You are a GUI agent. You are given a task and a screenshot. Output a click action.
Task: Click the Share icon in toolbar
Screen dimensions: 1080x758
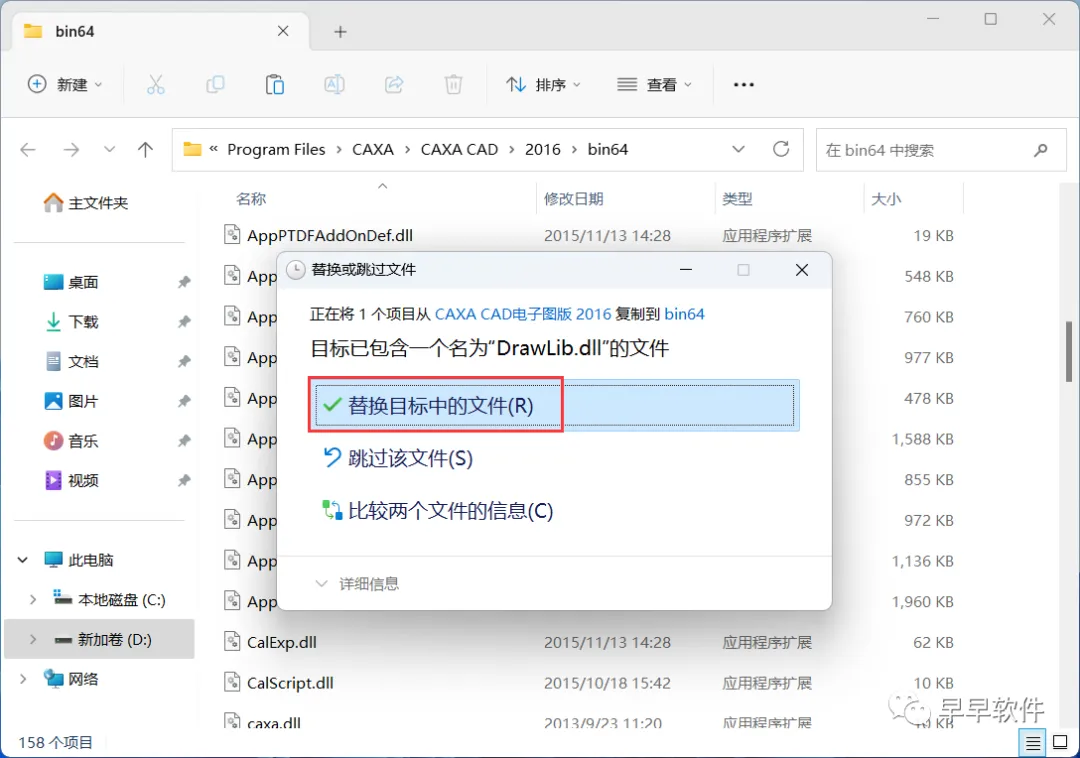(x=394, y=85)
